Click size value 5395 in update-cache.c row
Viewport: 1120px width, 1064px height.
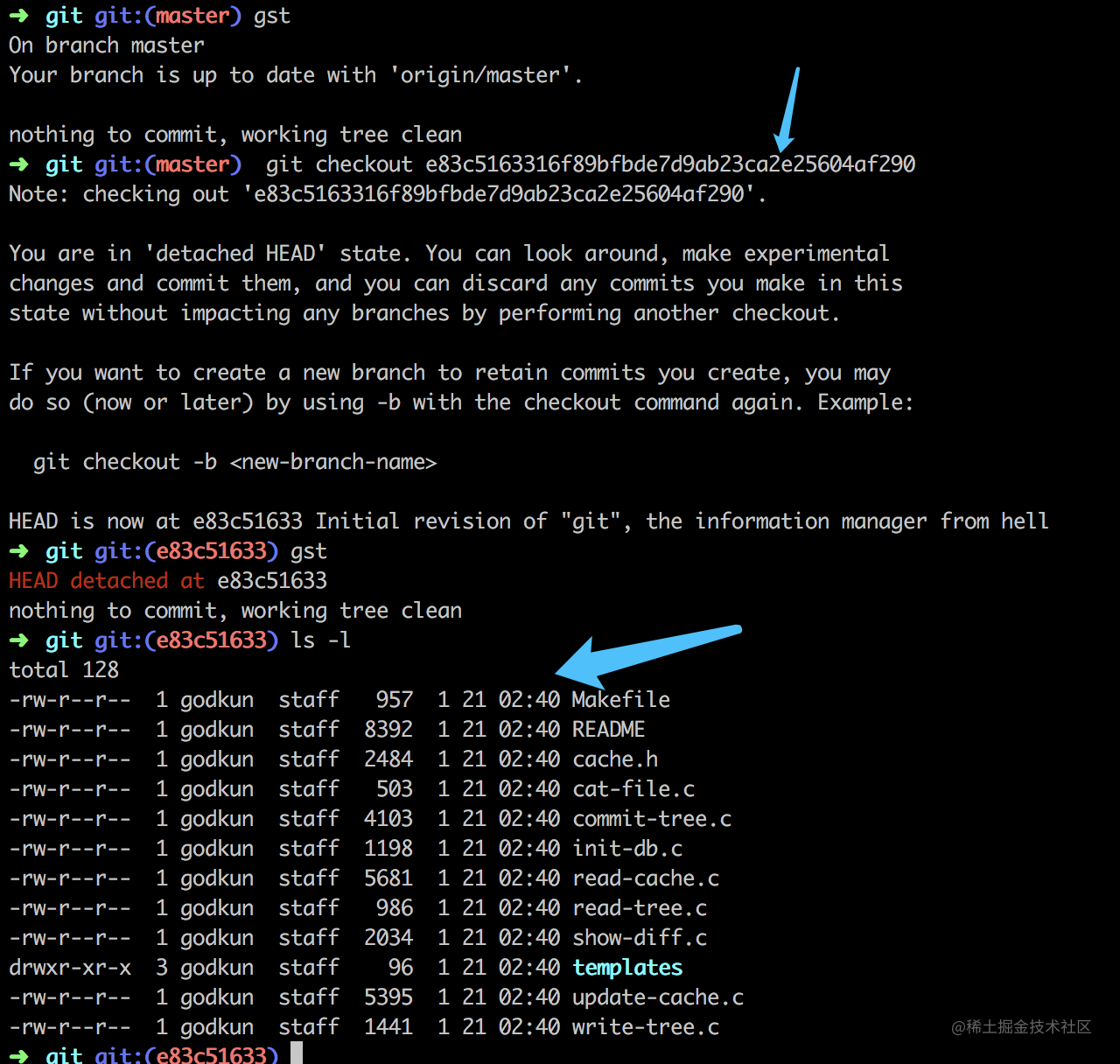point(388,997)
